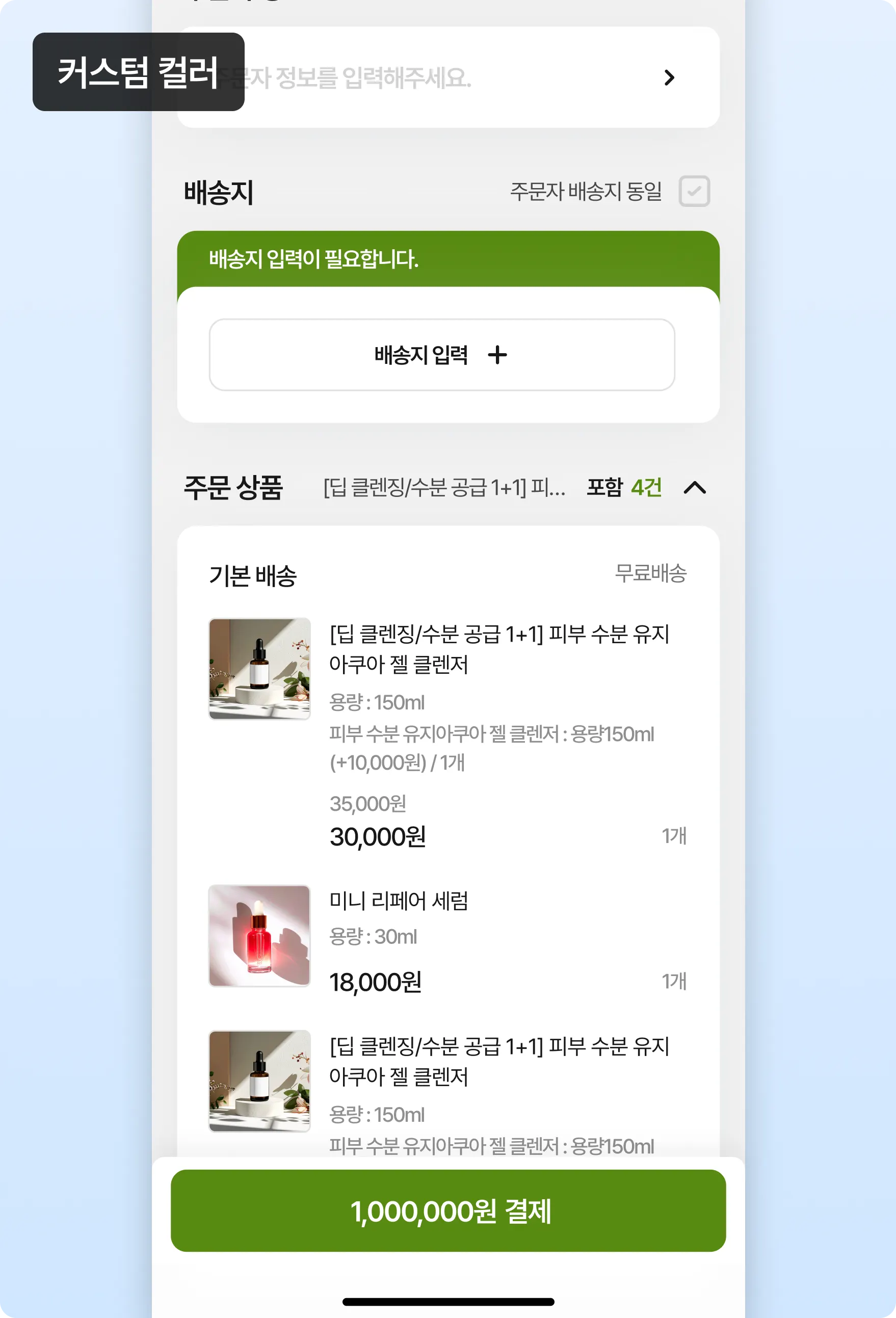Click the right chevron in orderer info card

point(669,77)
